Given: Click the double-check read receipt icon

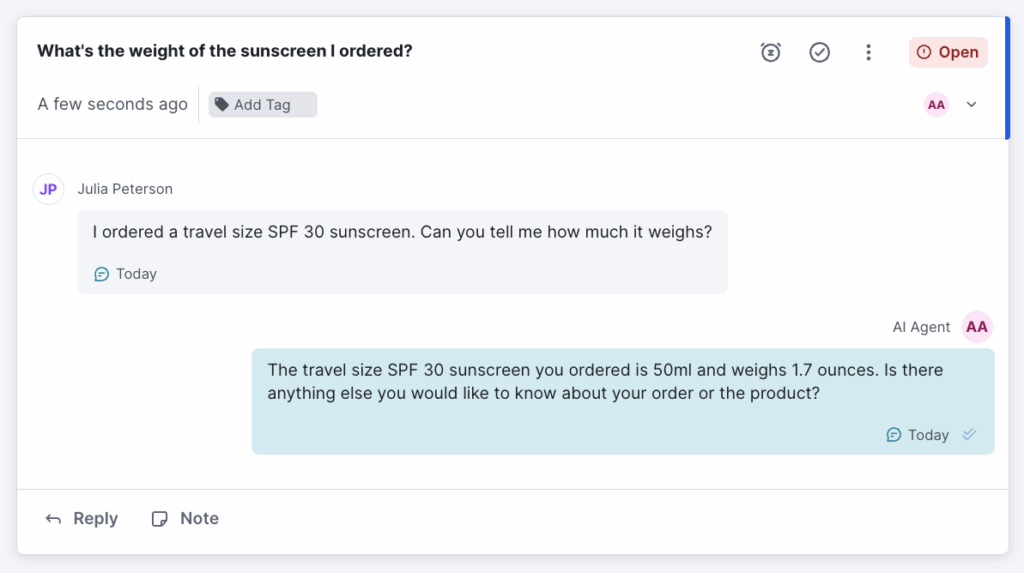Looking at the screenshot, I should tap(968, 435).
